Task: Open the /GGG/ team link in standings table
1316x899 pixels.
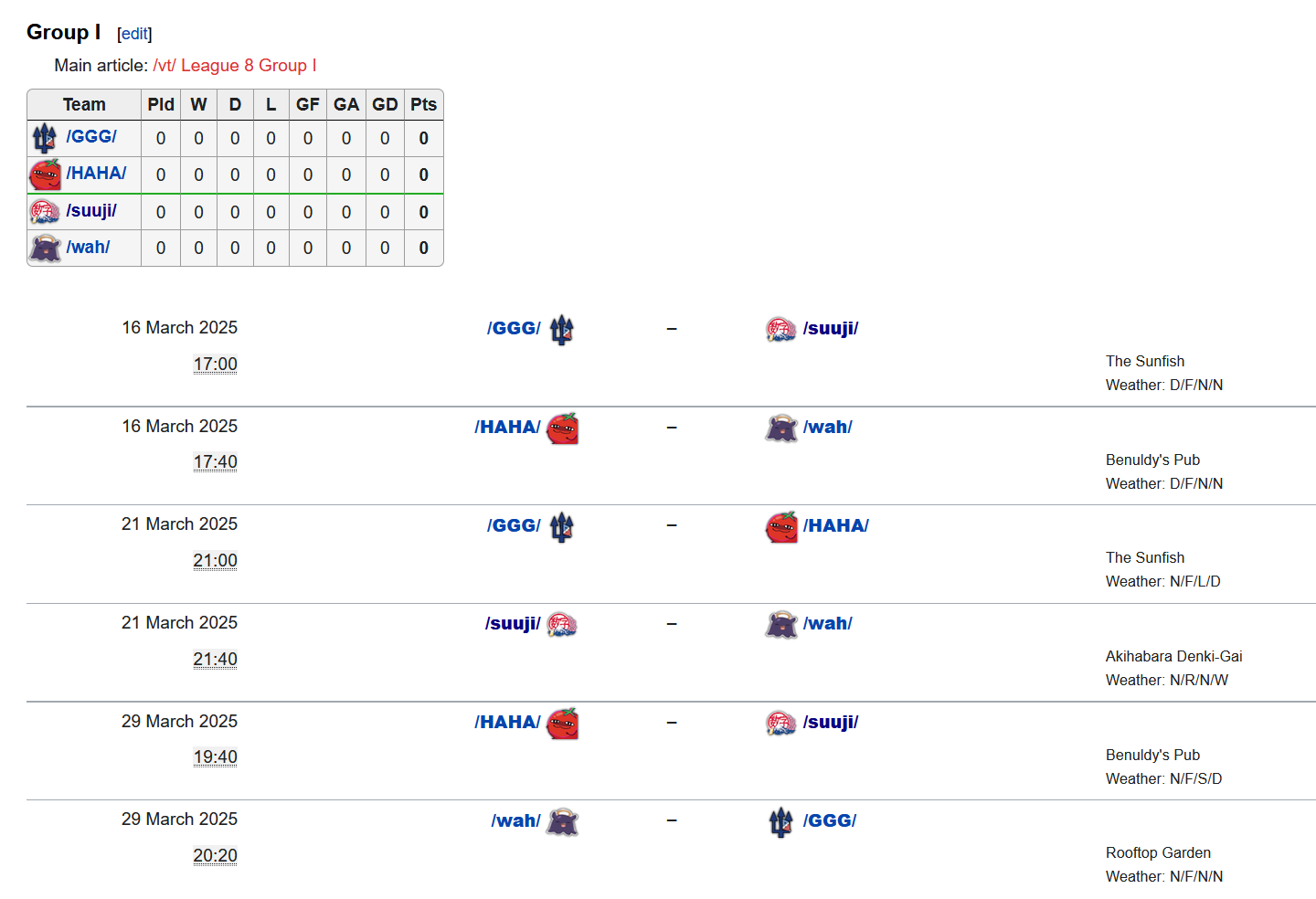Action: coord(91,136)
